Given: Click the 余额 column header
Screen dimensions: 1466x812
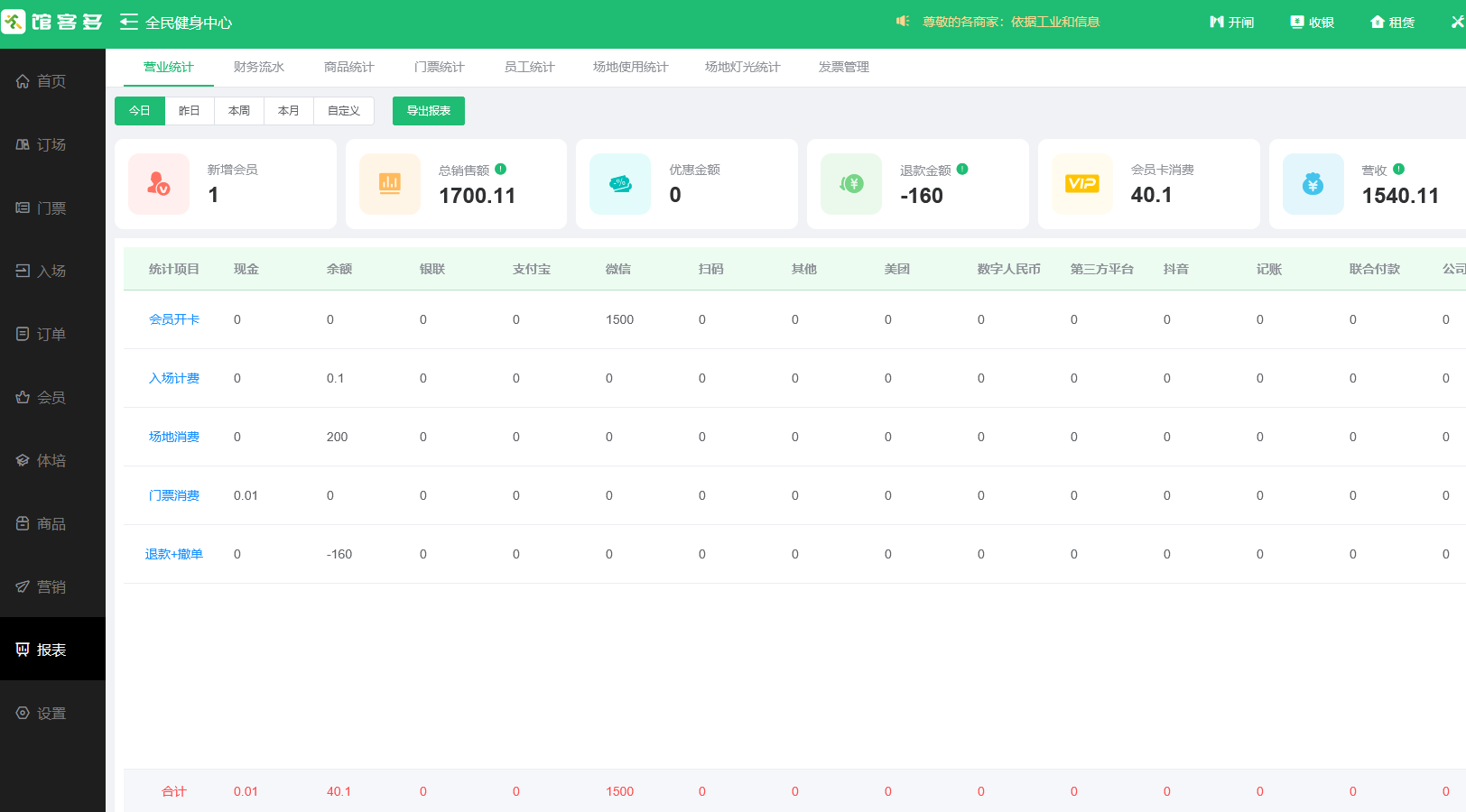Looking at the screenshot, I should (x=339, y=269).
